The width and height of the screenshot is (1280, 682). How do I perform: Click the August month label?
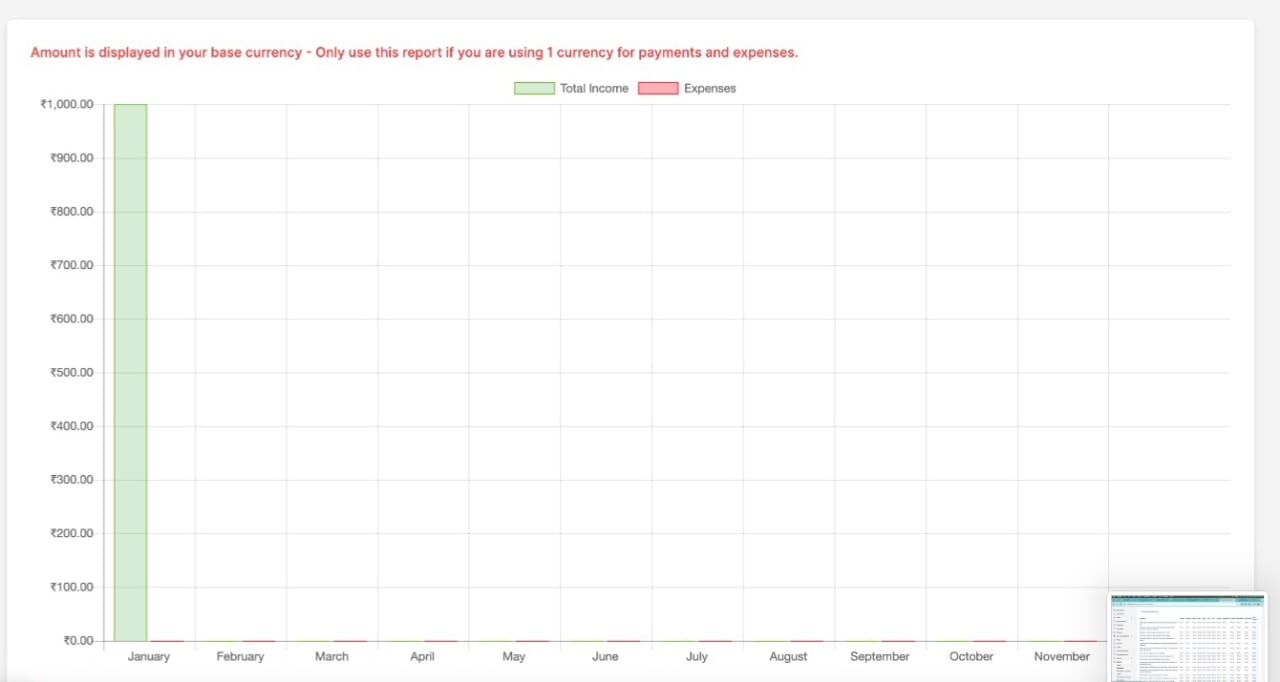click(x=788, y=656)
